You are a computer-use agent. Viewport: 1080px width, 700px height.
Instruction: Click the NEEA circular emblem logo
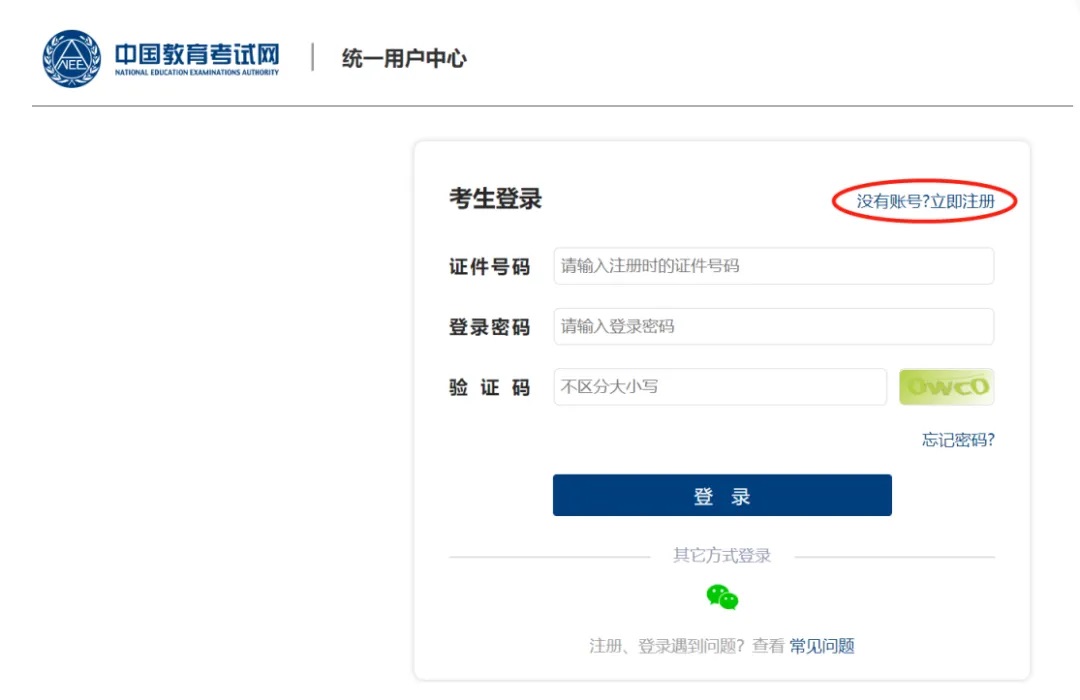coord(71,59)
